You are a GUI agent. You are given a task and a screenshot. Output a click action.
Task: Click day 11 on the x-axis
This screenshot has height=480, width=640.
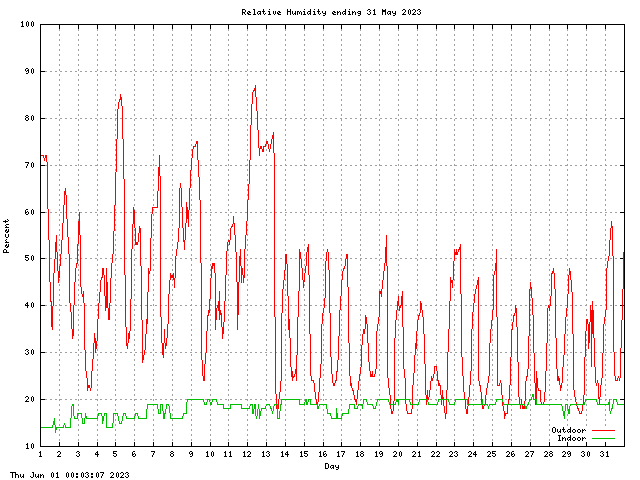[229, 454]
